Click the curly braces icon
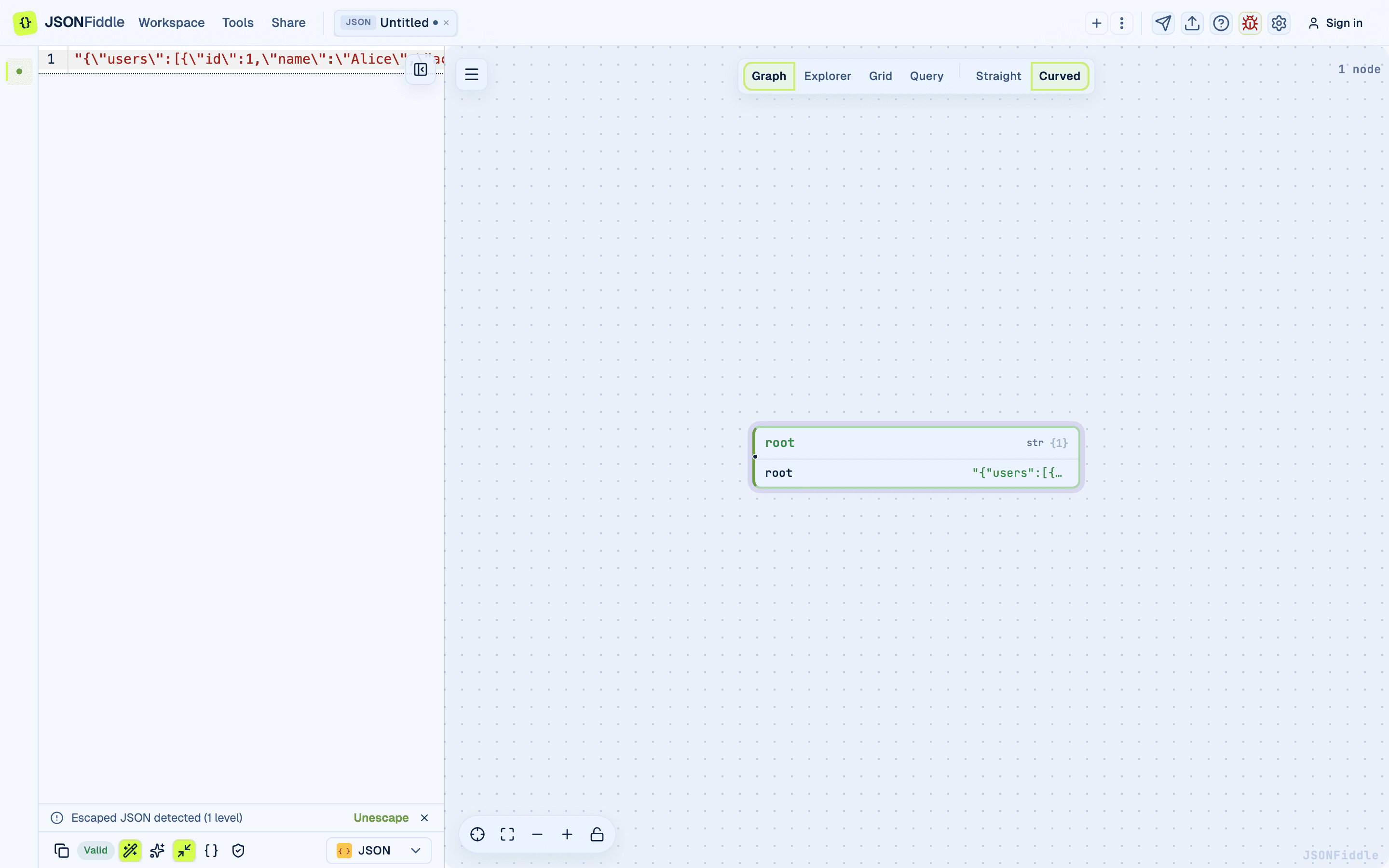This screenshot has height=868, width=1389. click(x=211, y=850)
